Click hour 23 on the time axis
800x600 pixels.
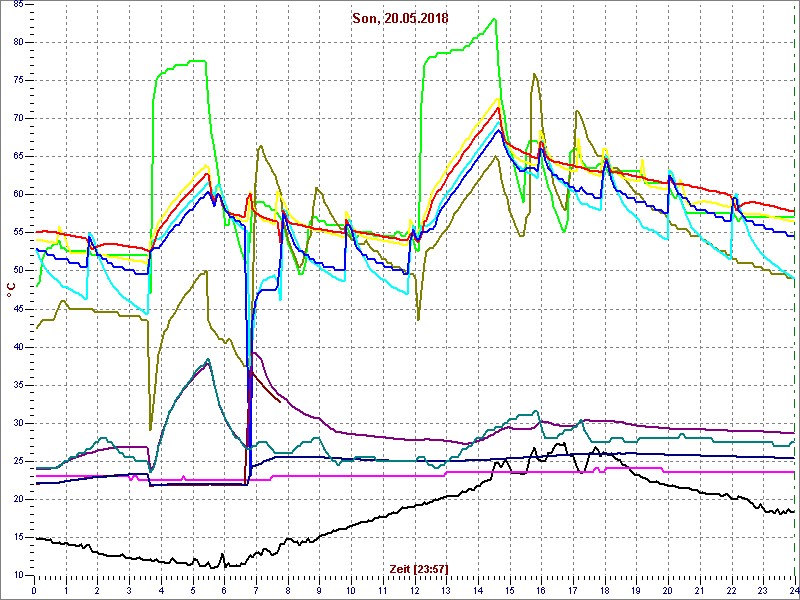pos(763,590)
